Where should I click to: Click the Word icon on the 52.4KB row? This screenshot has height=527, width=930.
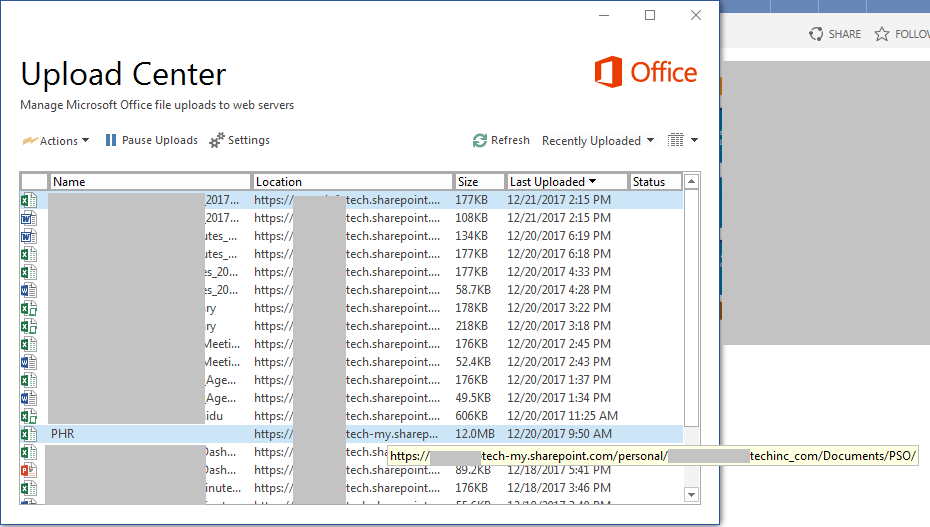(x=28, y=362)
